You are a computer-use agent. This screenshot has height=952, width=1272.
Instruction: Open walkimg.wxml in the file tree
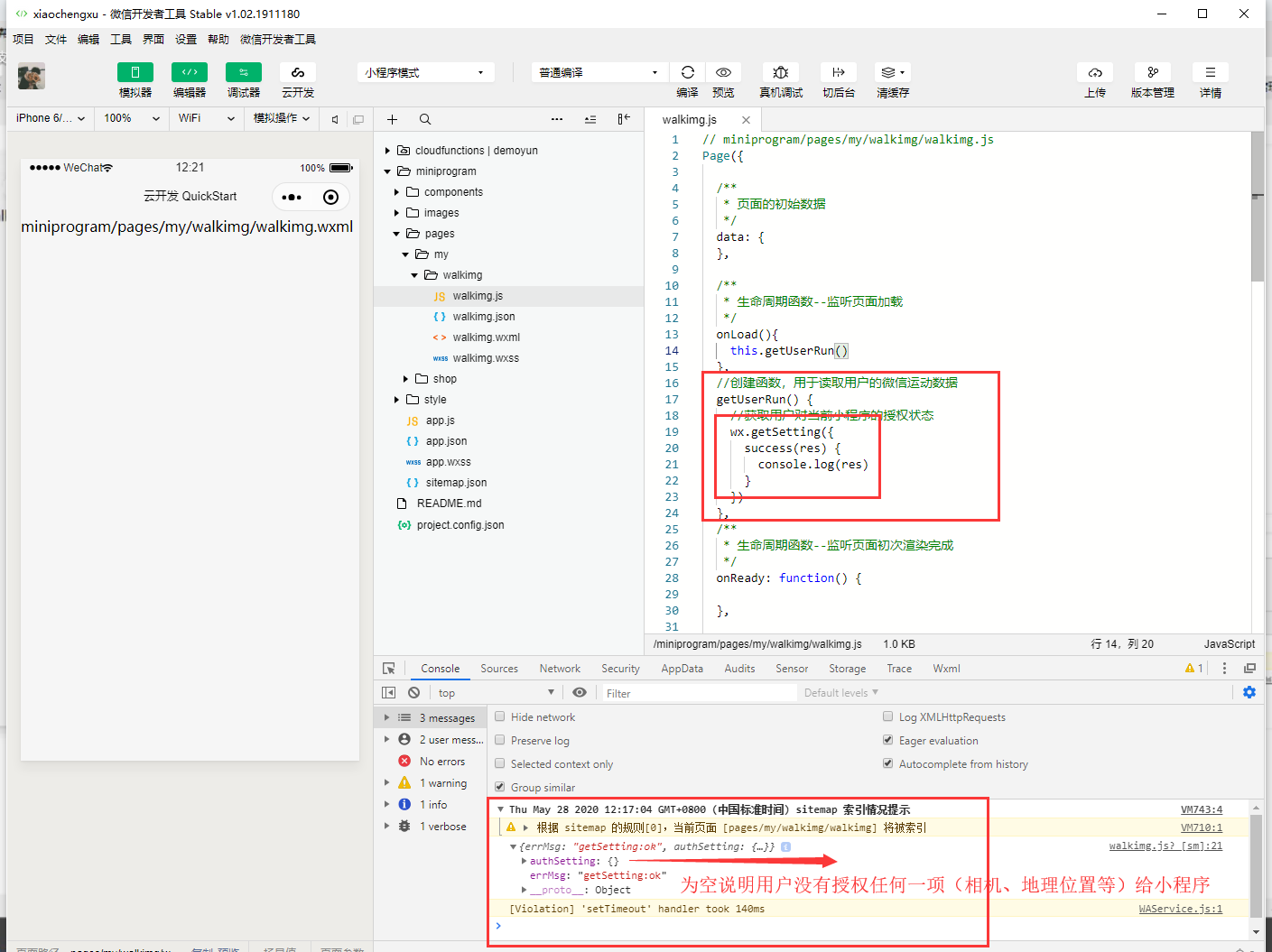coord(487,337)
